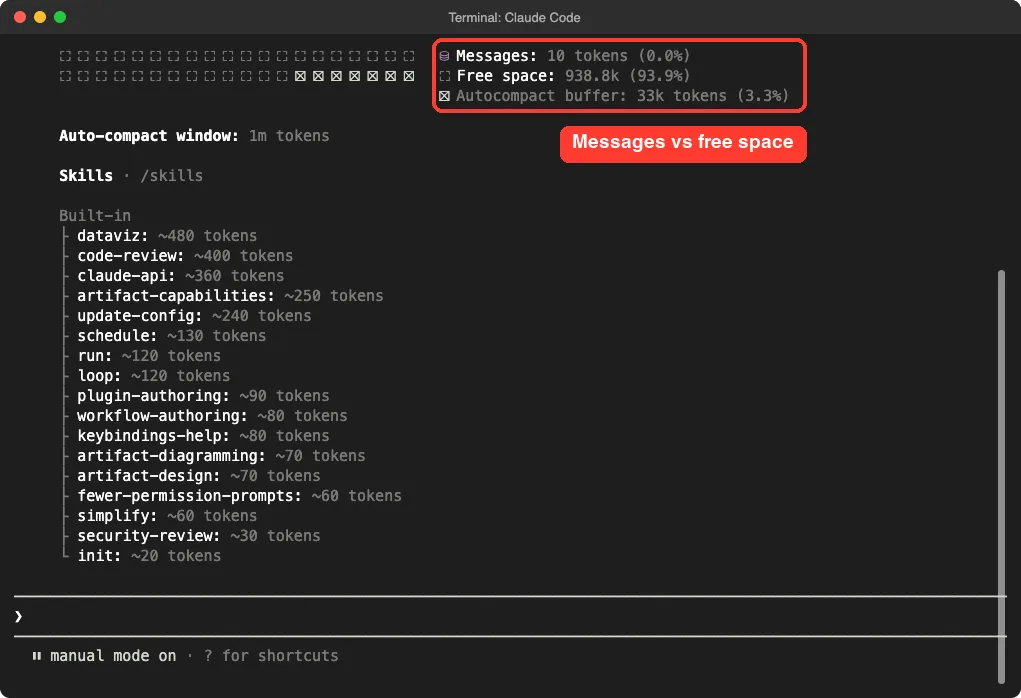Minimize the terminal with yellow button
The width and height of the screenshot is (1021, 698).
tap(40, 17)
